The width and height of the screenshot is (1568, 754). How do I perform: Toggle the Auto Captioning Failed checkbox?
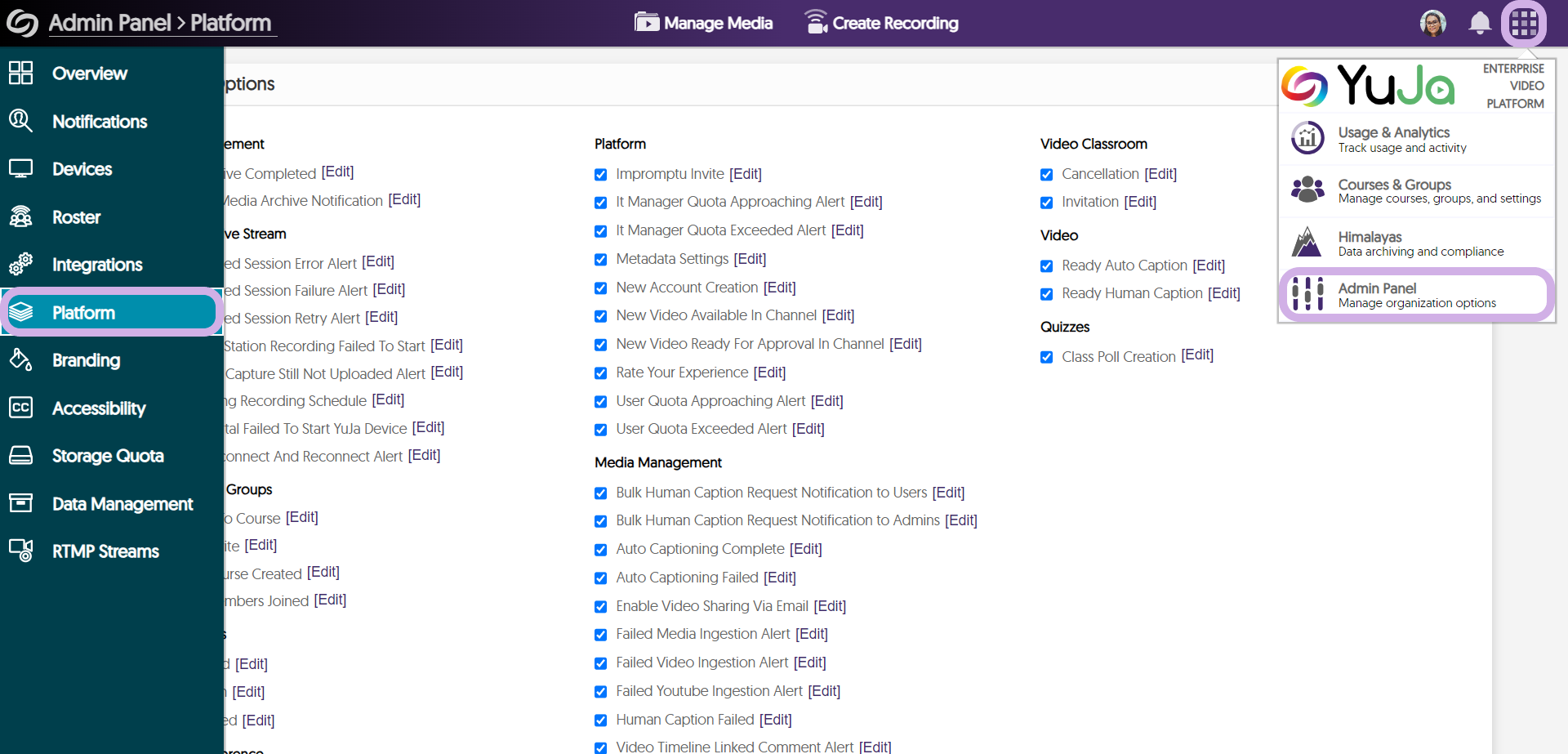[x=601, y=578]
